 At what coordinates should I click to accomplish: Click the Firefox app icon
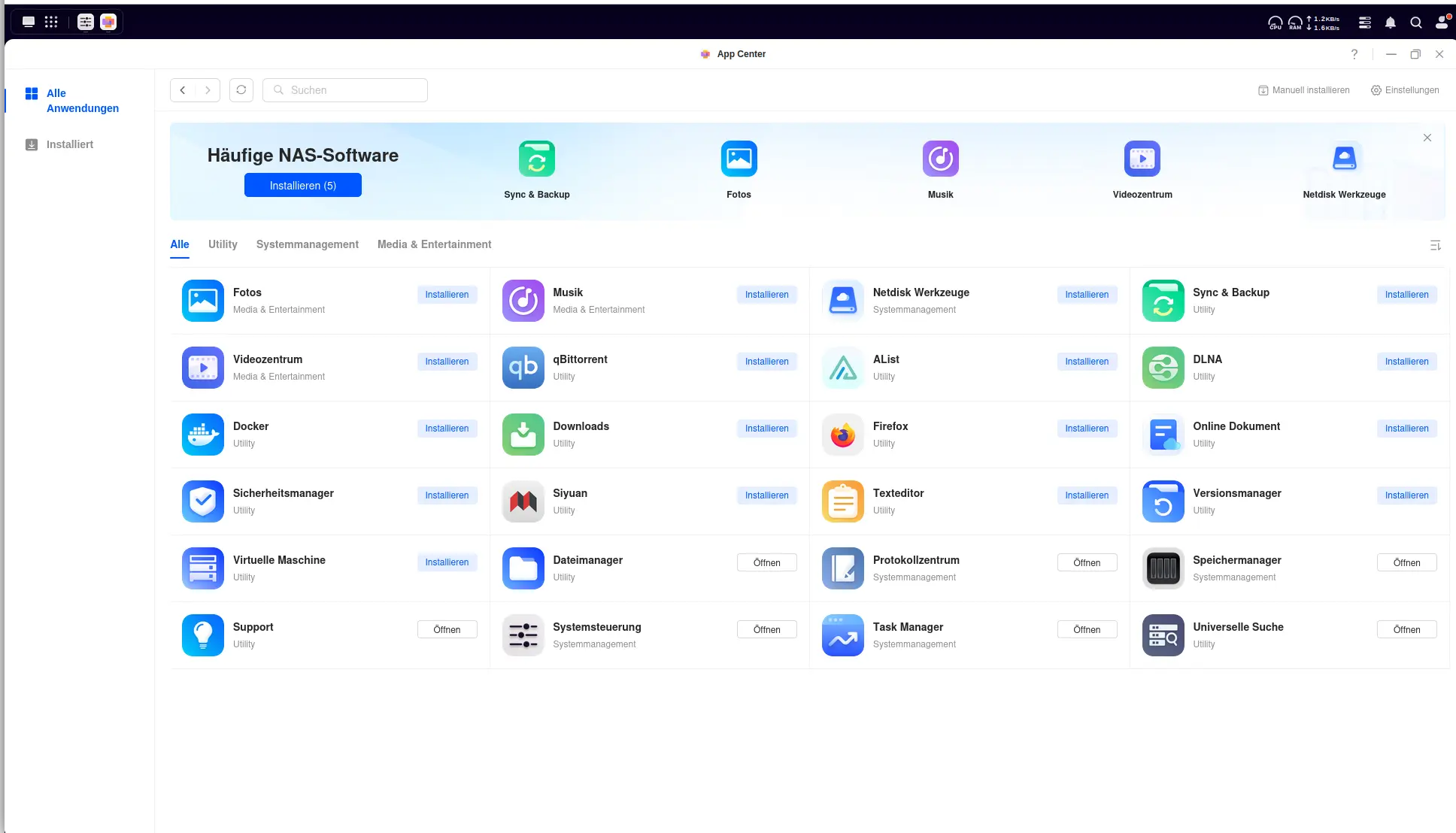click(842, 435)
